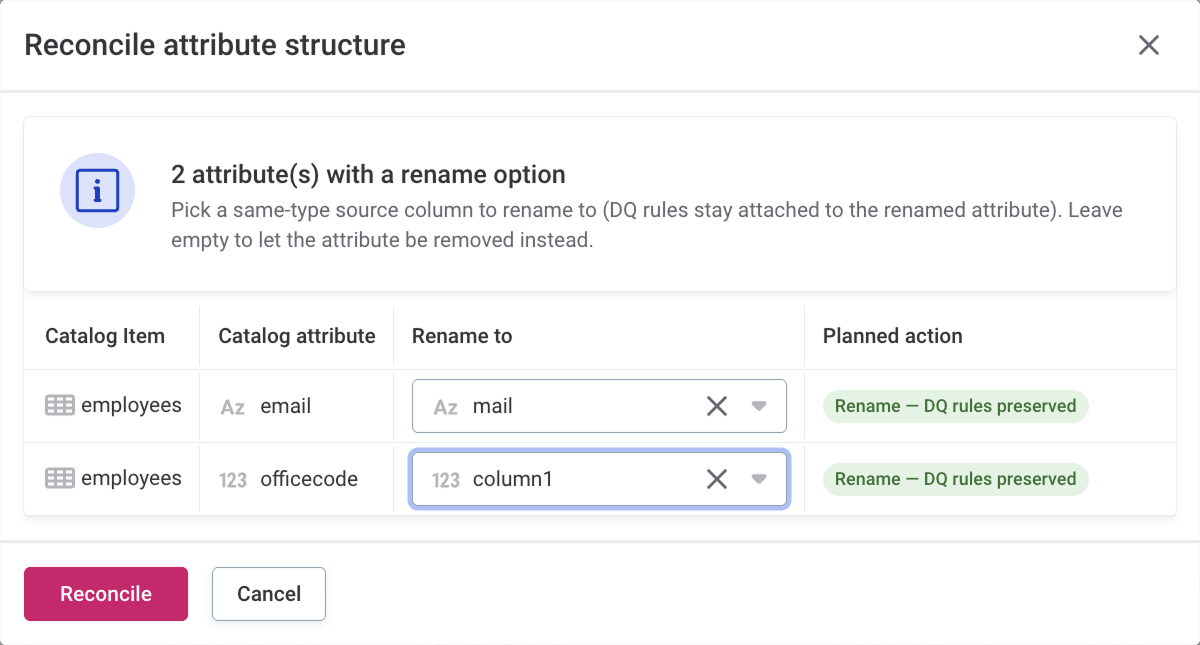Viewport: 1200px width, 645px height.
Task: Click the Cancel button
Action: point(269,594)
